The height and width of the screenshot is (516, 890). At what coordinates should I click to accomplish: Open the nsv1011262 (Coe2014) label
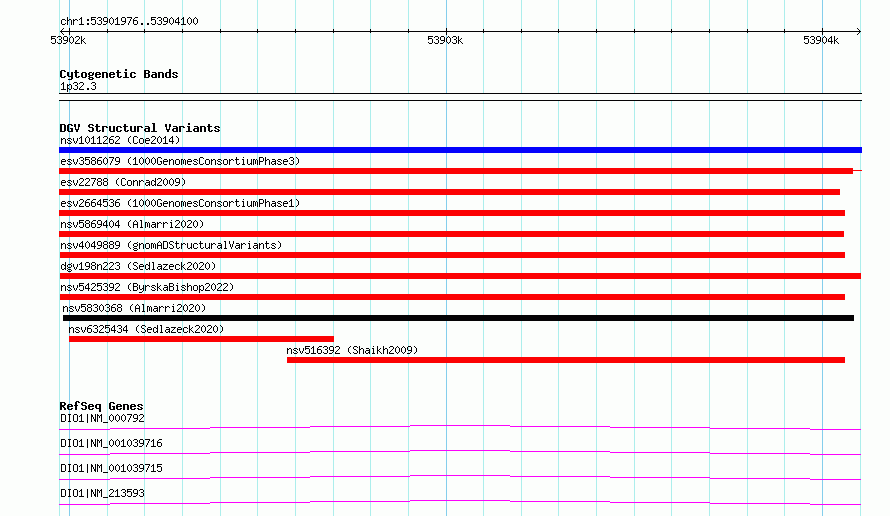(120, 140)
